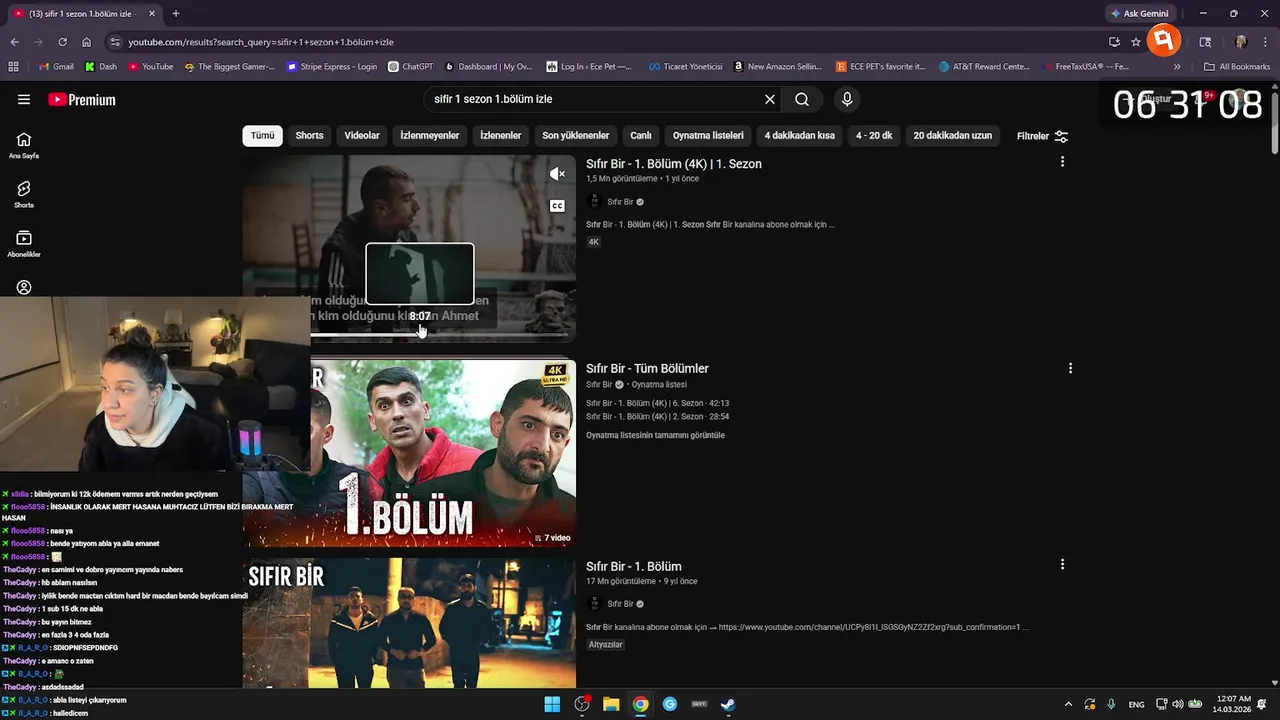Open Stripe Express - Login bookmark
Screen dimensions: 1280x720
coord(332,67)
